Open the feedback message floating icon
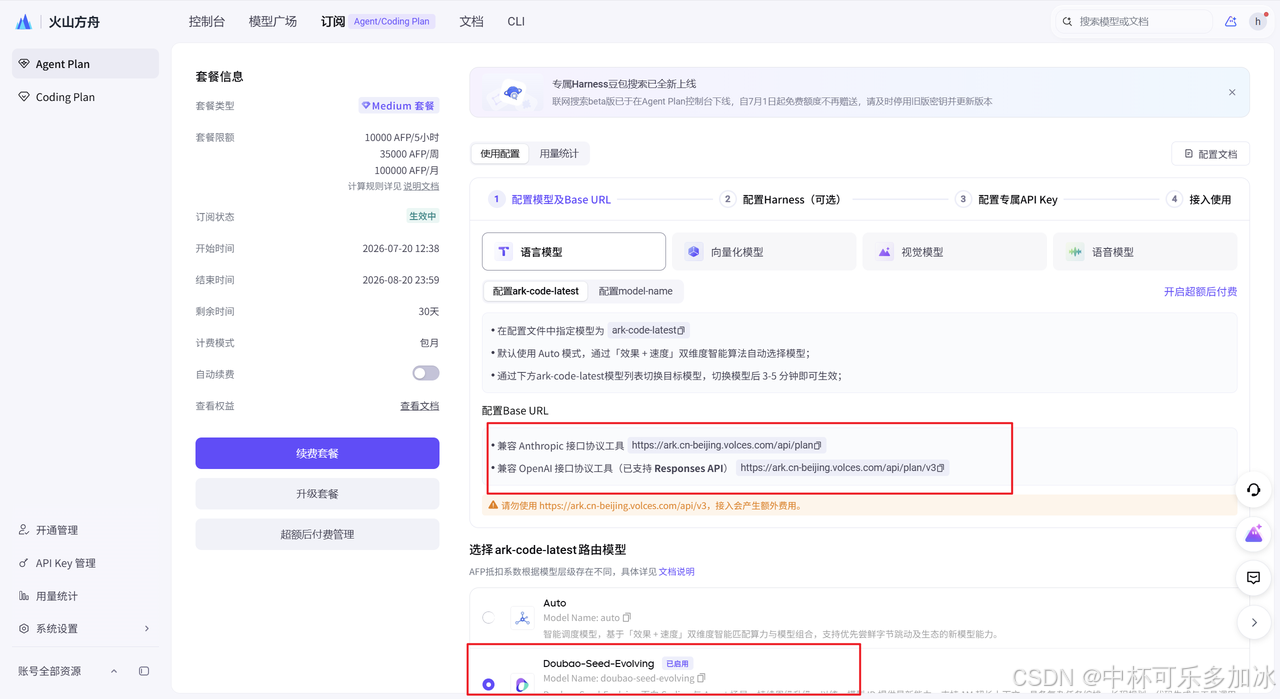The image size is (1280, 699). click(1254, 578)
